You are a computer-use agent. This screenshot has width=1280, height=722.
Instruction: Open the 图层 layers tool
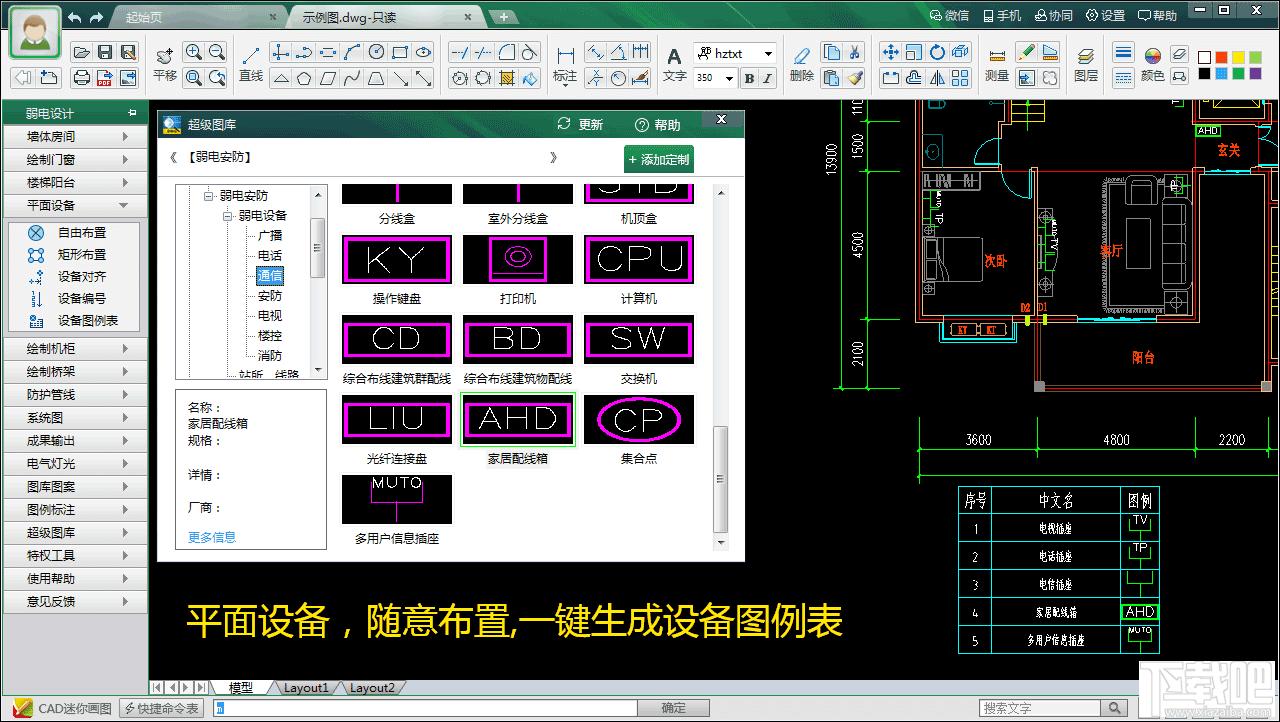coord(1086,64)
